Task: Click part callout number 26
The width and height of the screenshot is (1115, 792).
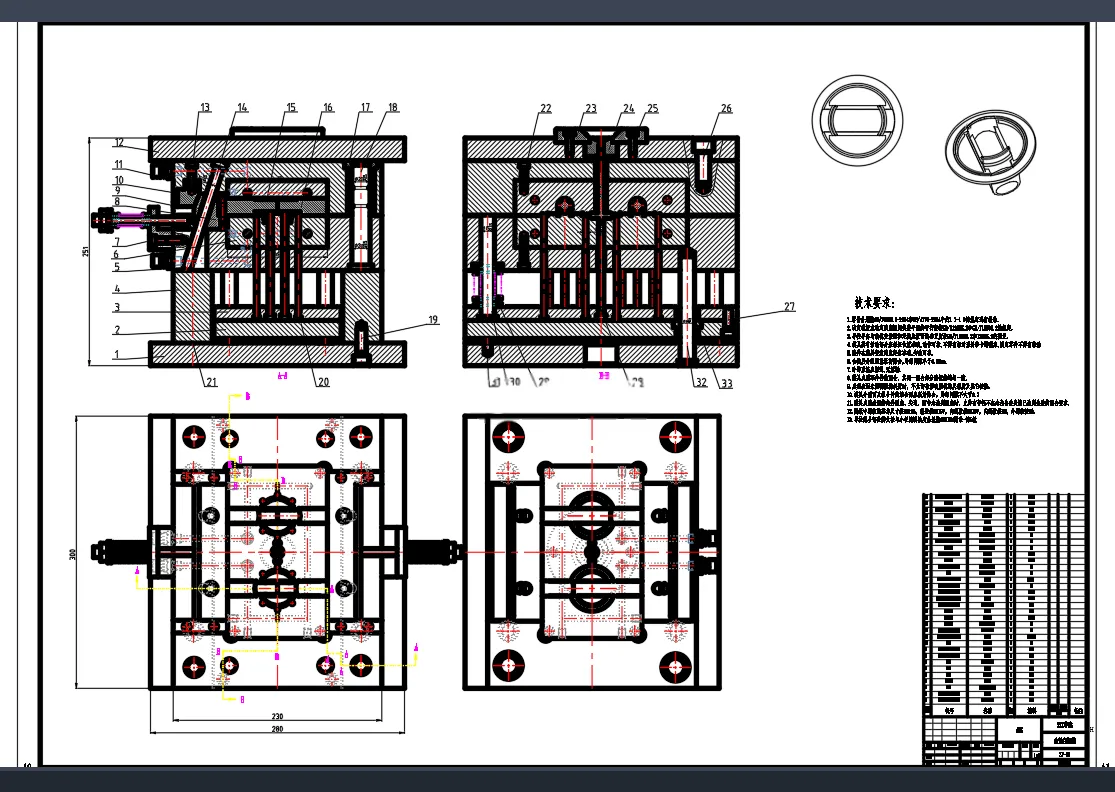Action: (x=726, y=108)
